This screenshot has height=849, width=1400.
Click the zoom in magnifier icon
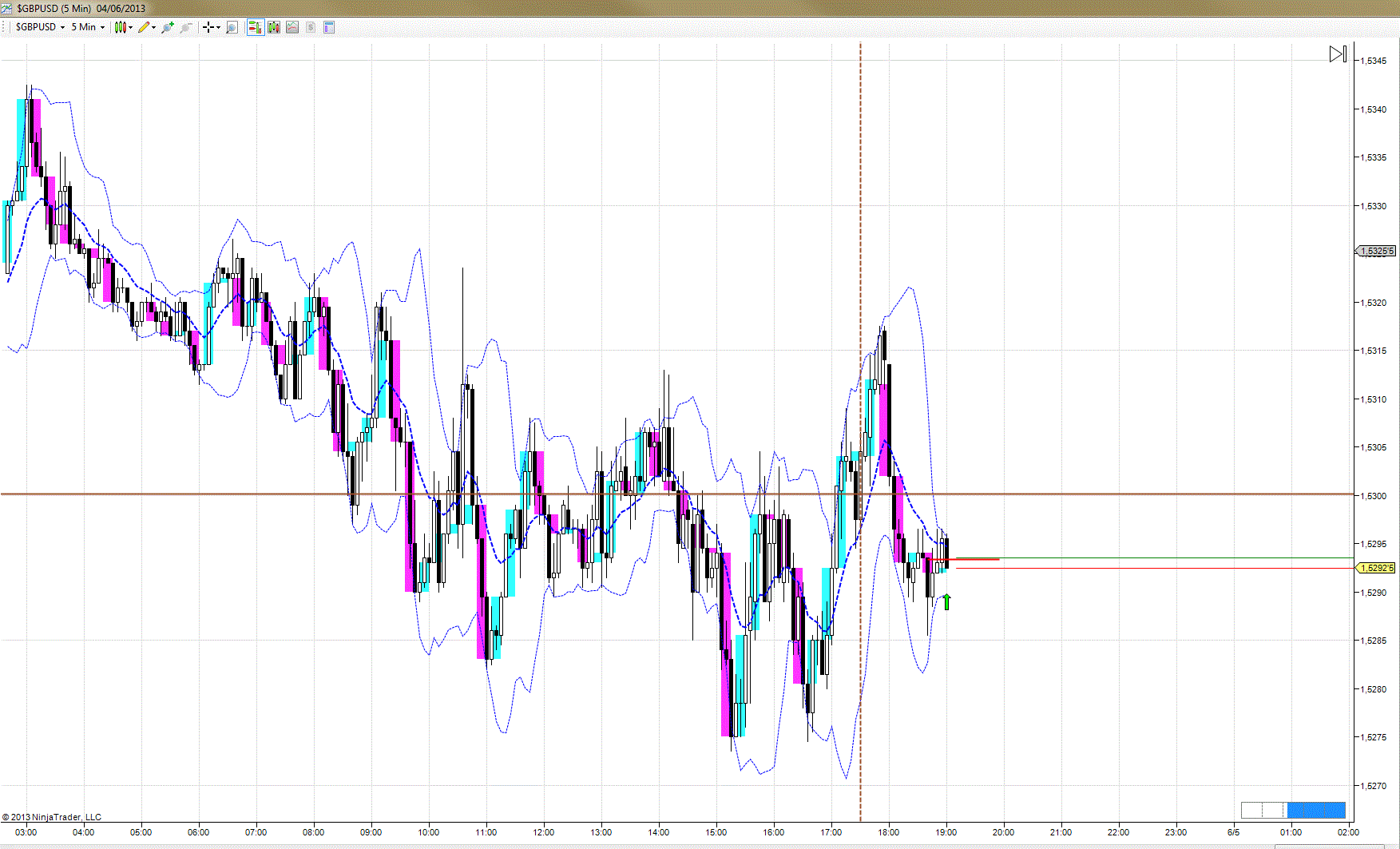(167, 27)
